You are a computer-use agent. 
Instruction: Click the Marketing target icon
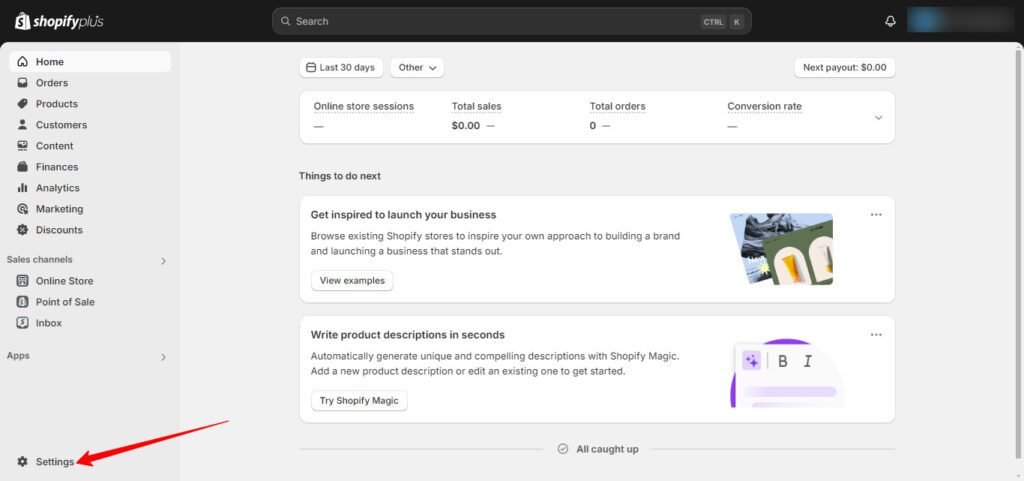[x=23, y=209]
